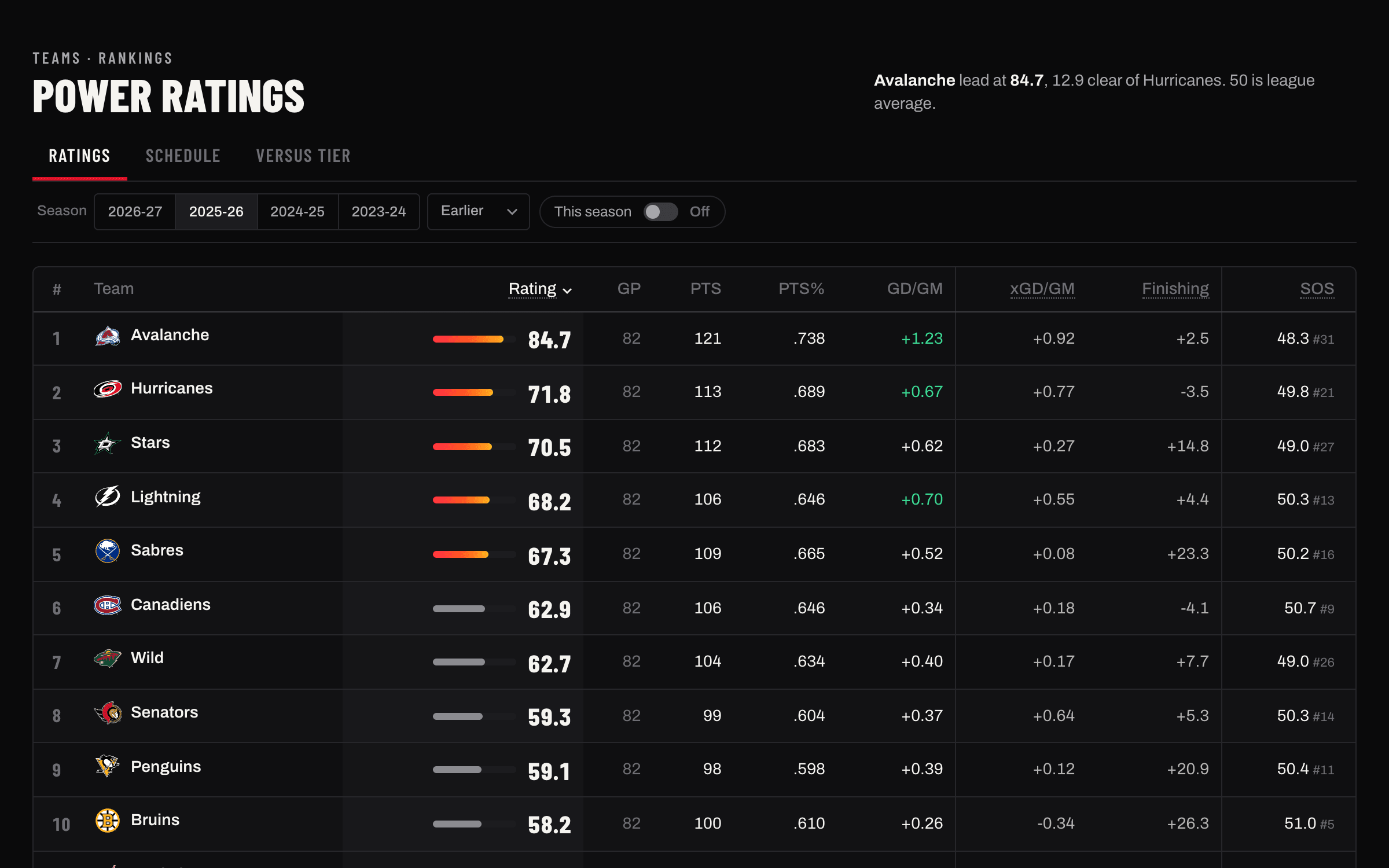This screenshot has width=1389, height=868.
Task: Click the GP column header
Action: (629, 289)
